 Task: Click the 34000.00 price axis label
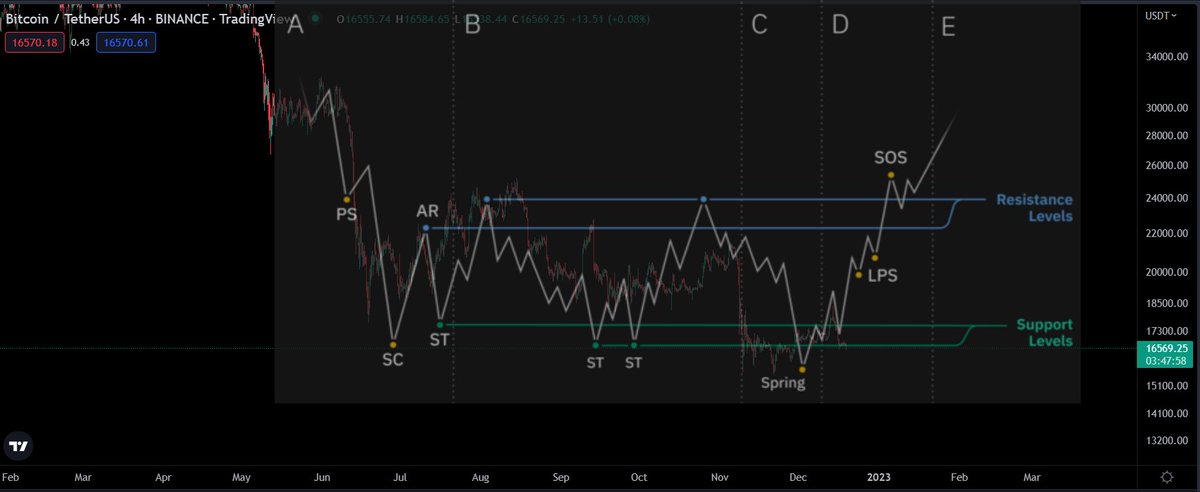pyautogui.click(x=1165, y=57)
